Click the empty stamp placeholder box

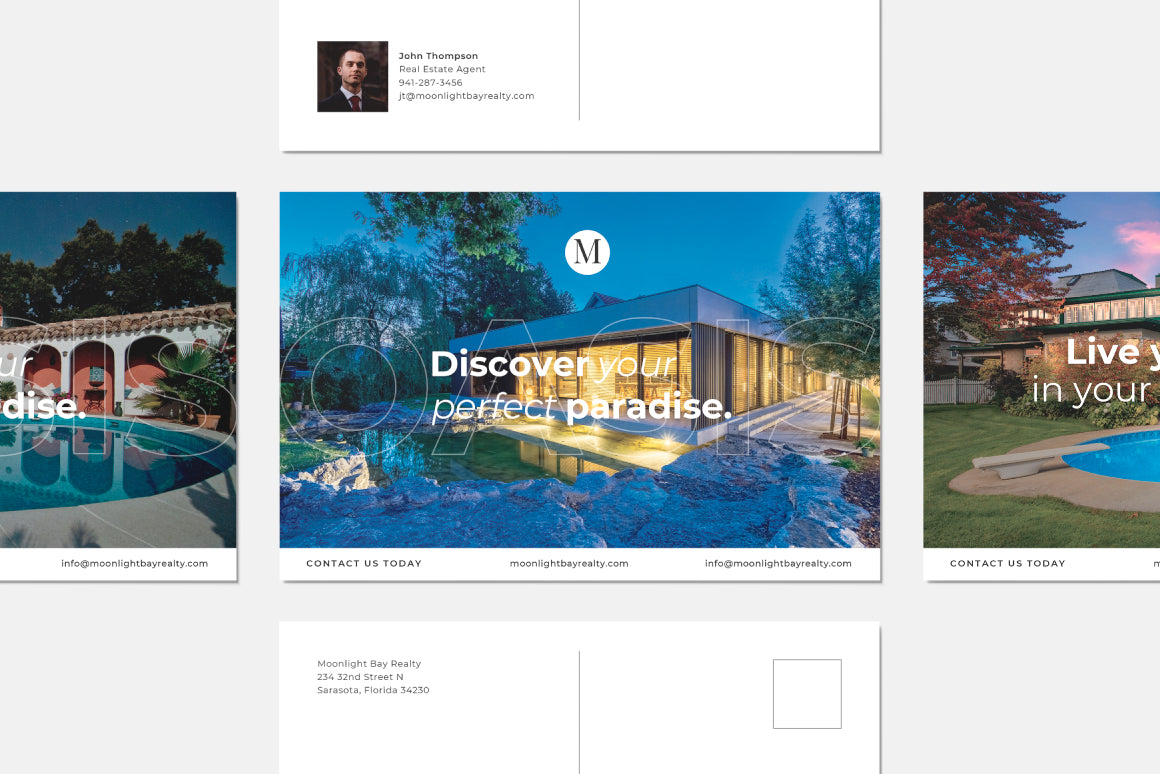pos(807,693)
